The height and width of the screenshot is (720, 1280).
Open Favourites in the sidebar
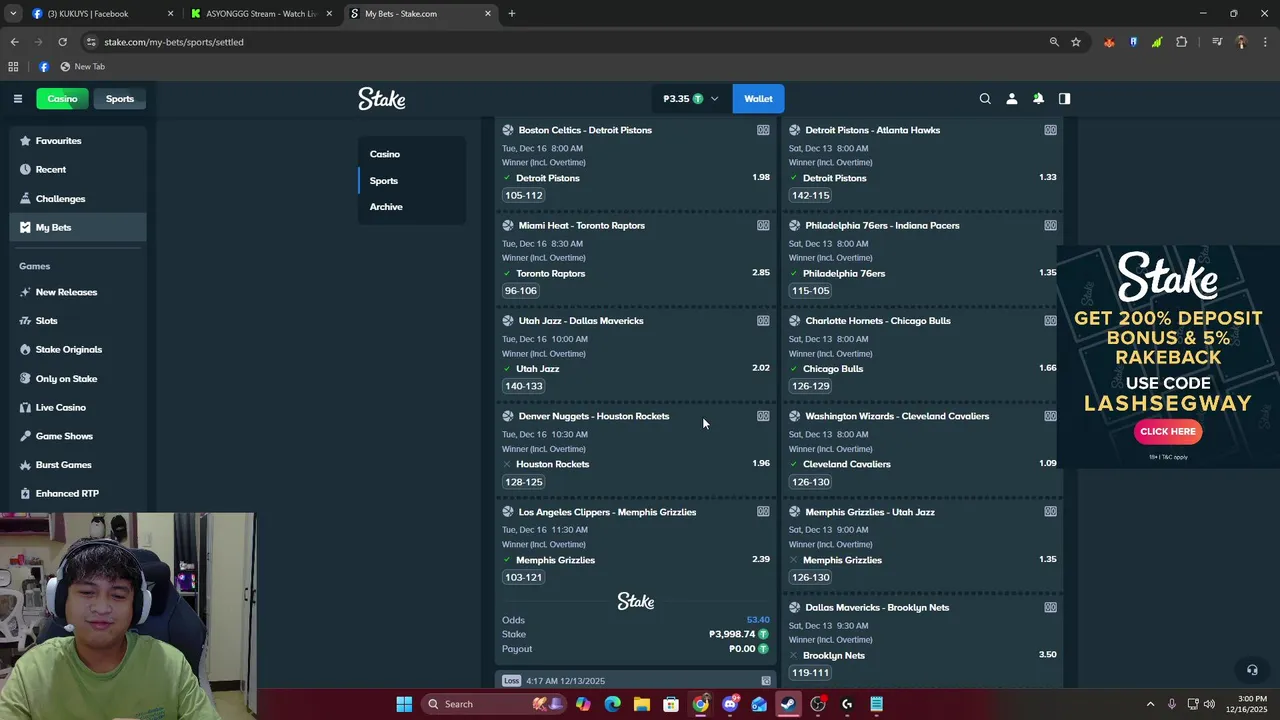[78, 141]
